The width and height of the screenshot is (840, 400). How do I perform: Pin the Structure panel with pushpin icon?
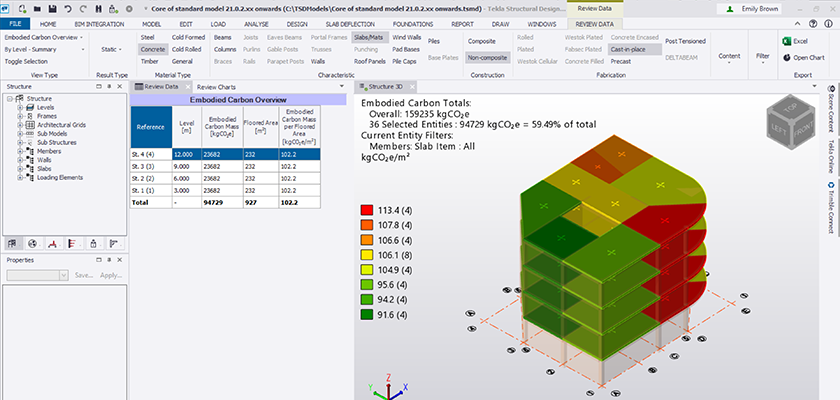(109, 86)
